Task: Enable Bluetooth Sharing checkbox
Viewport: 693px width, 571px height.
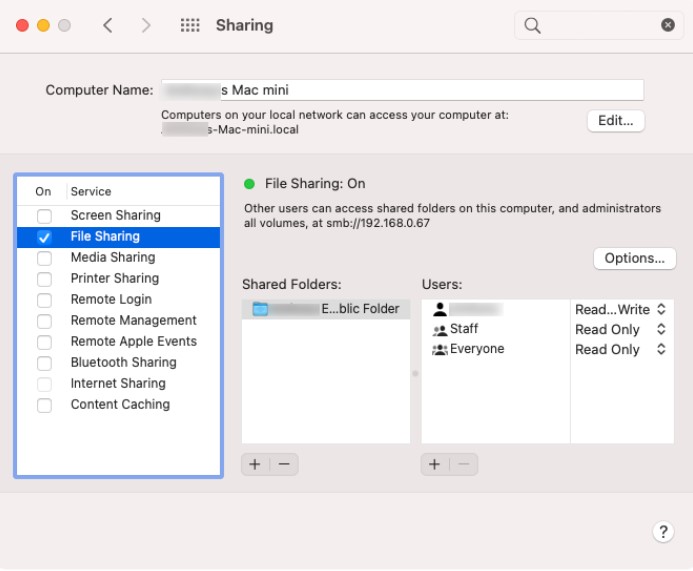Action: tap(44, 363)
